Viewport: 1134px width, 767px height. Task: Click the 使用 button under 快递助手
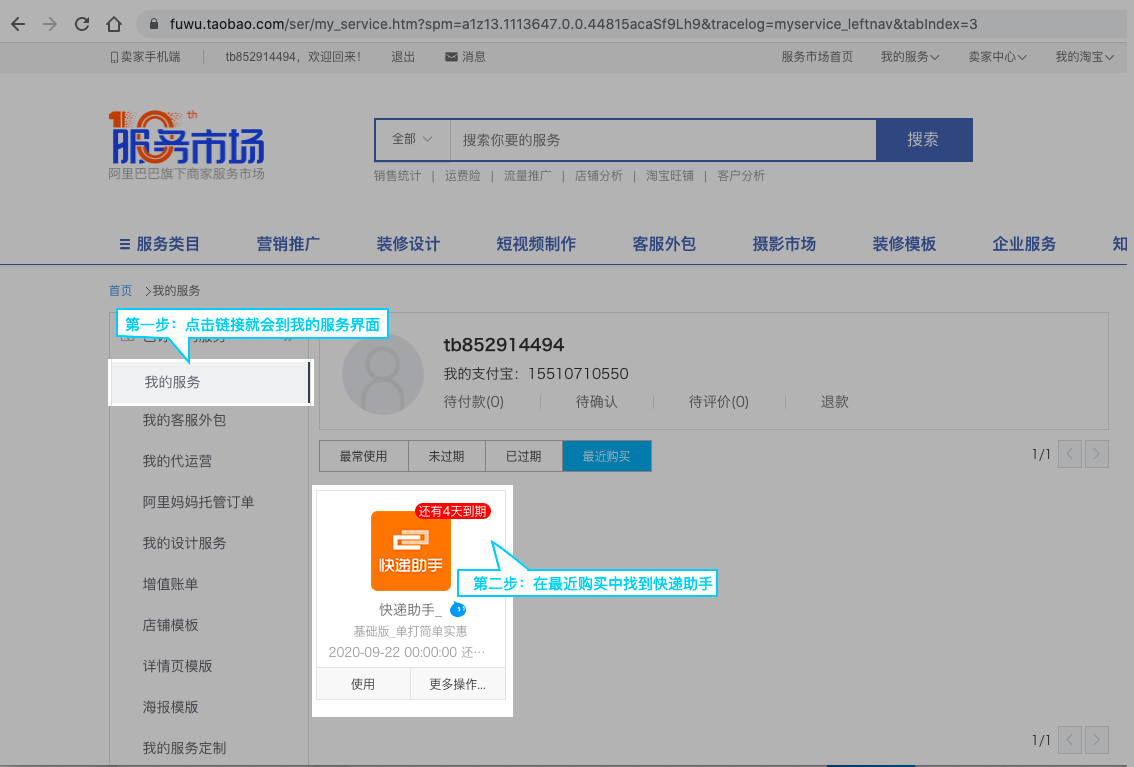pyautogui.click(x=363, y=684)
